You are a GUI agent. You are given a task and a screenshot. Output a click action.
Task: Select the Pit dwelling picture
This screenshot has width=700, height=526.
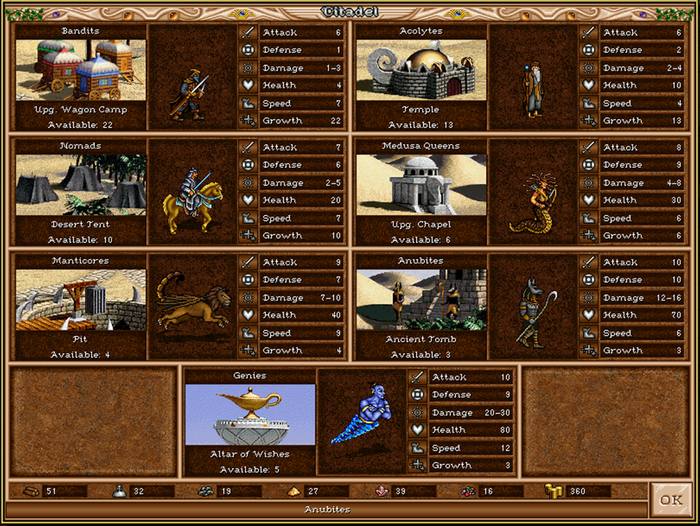[81, 300]
